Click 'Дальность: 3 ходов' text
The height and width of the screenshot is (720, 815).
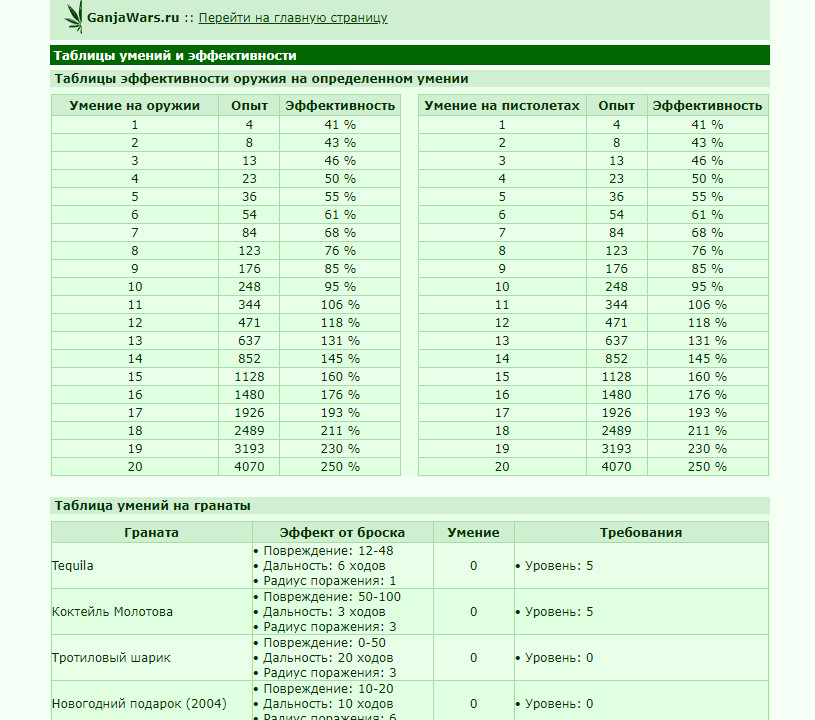(x=324, y=612)
